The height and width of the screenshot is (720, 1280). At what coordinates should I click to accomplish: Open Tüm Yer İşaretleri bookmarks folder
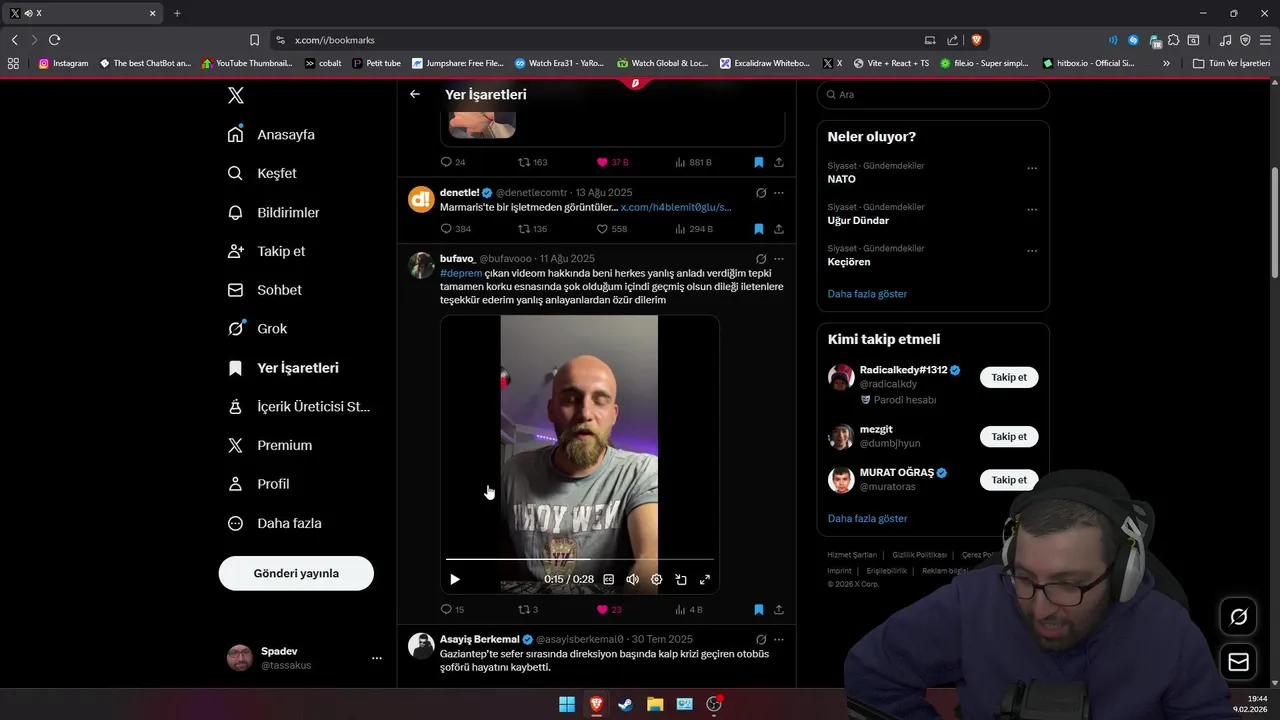tap(1232, 63)
